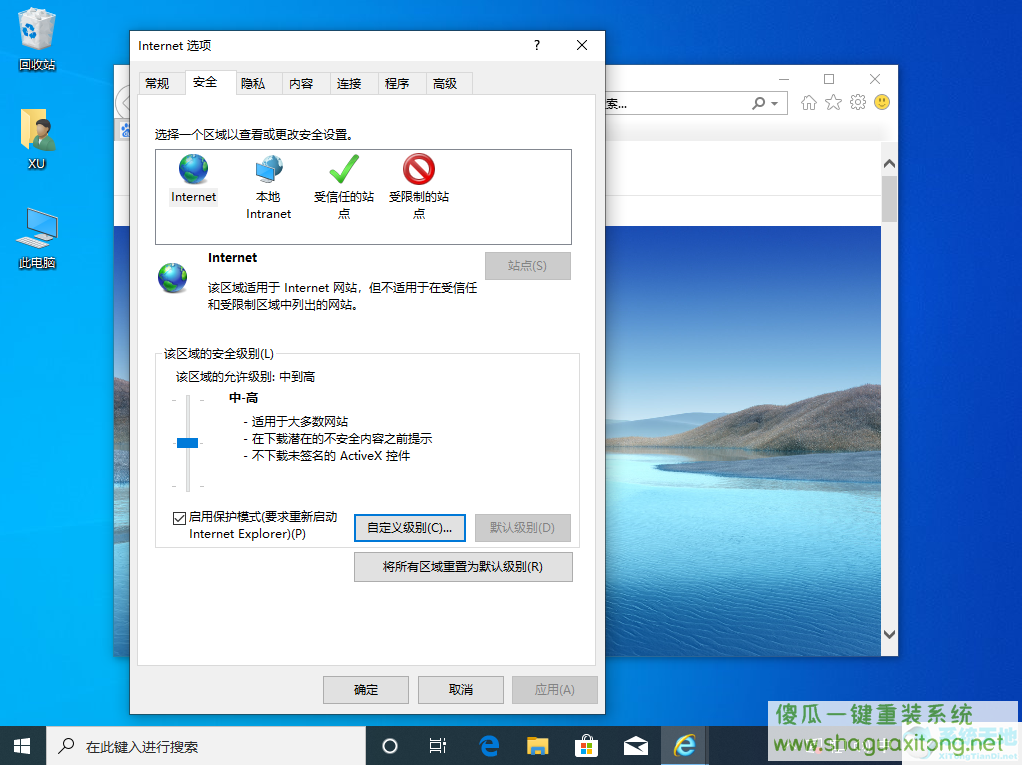Switch to the 隐私 tab

(x=253, y=83)
